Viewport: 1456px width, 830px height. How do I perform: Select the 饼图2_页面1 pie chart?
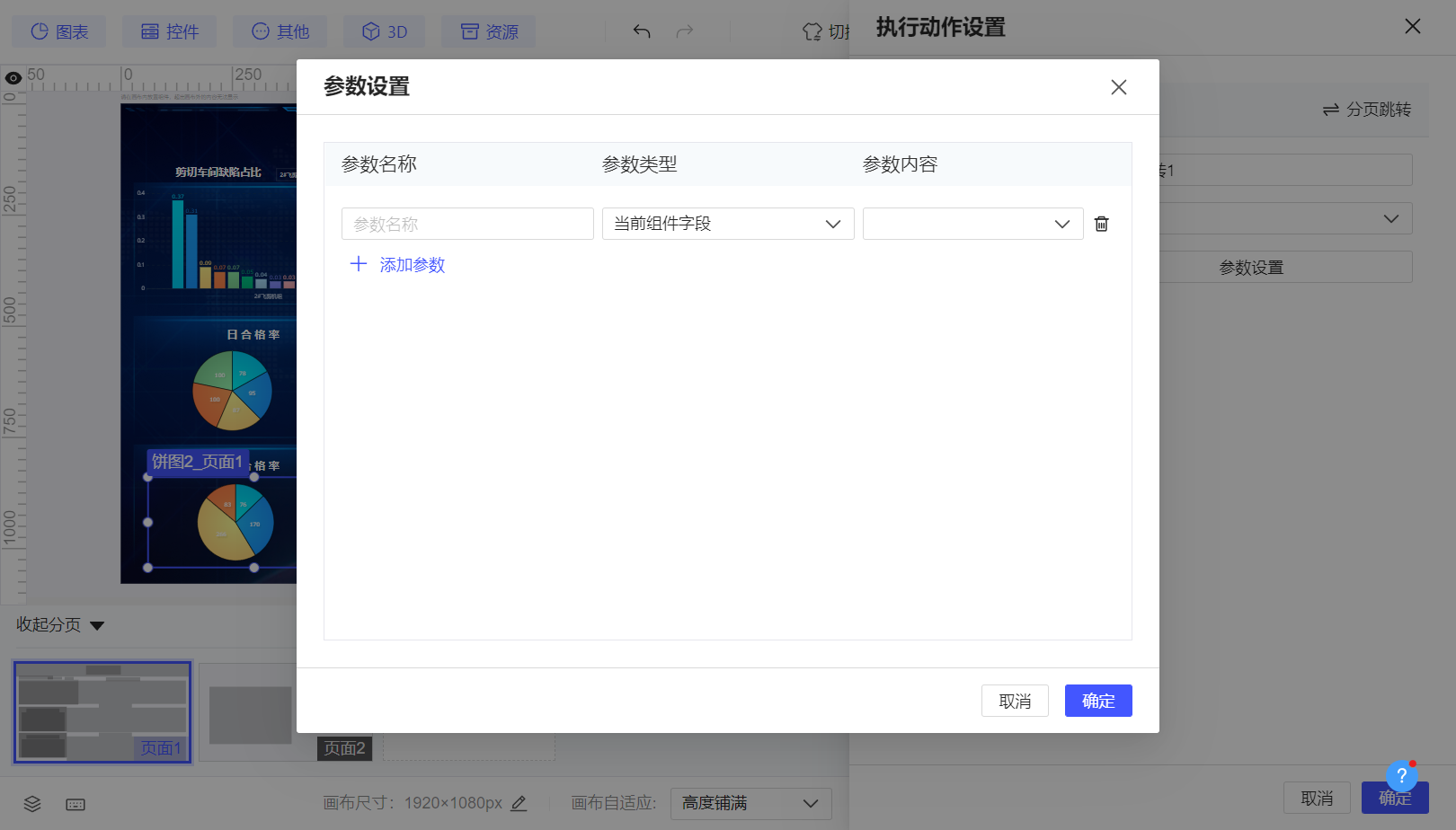coord(235,523)
